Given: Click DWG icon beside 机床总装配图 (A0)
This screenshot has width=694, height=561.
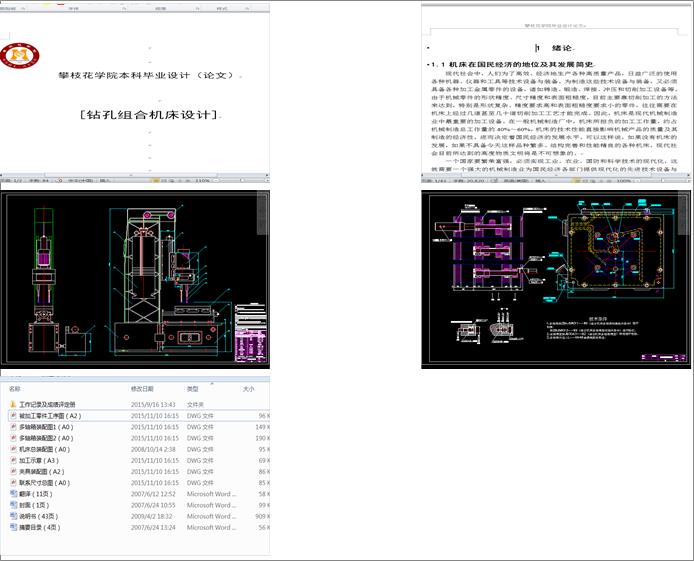Looking at the screenshot, I should [x=13, y=449].
